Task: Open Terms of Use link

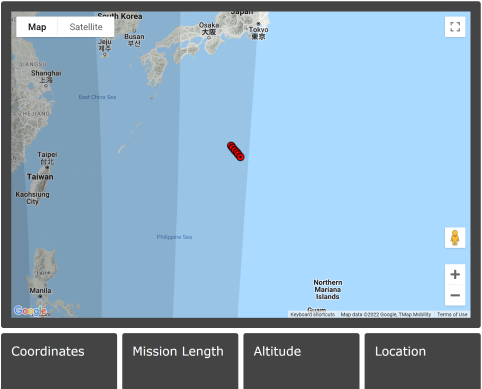Action: (452, 314)
